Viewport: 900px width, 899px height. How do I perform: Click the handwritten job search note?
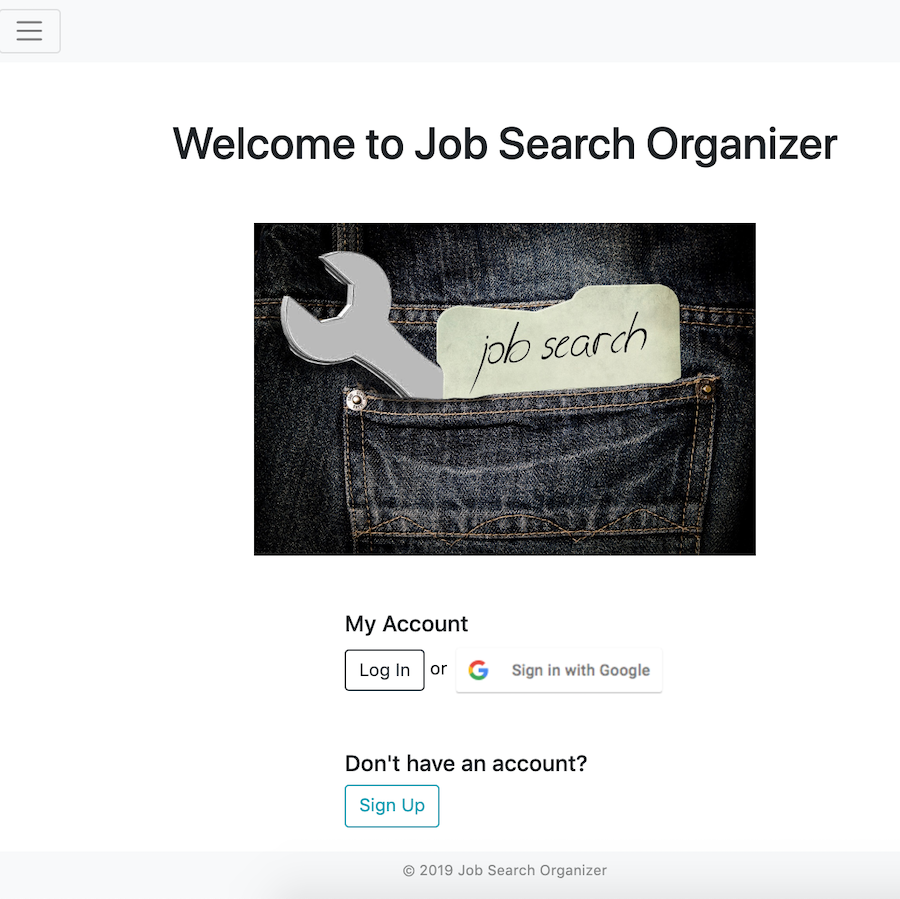(558, 340)
